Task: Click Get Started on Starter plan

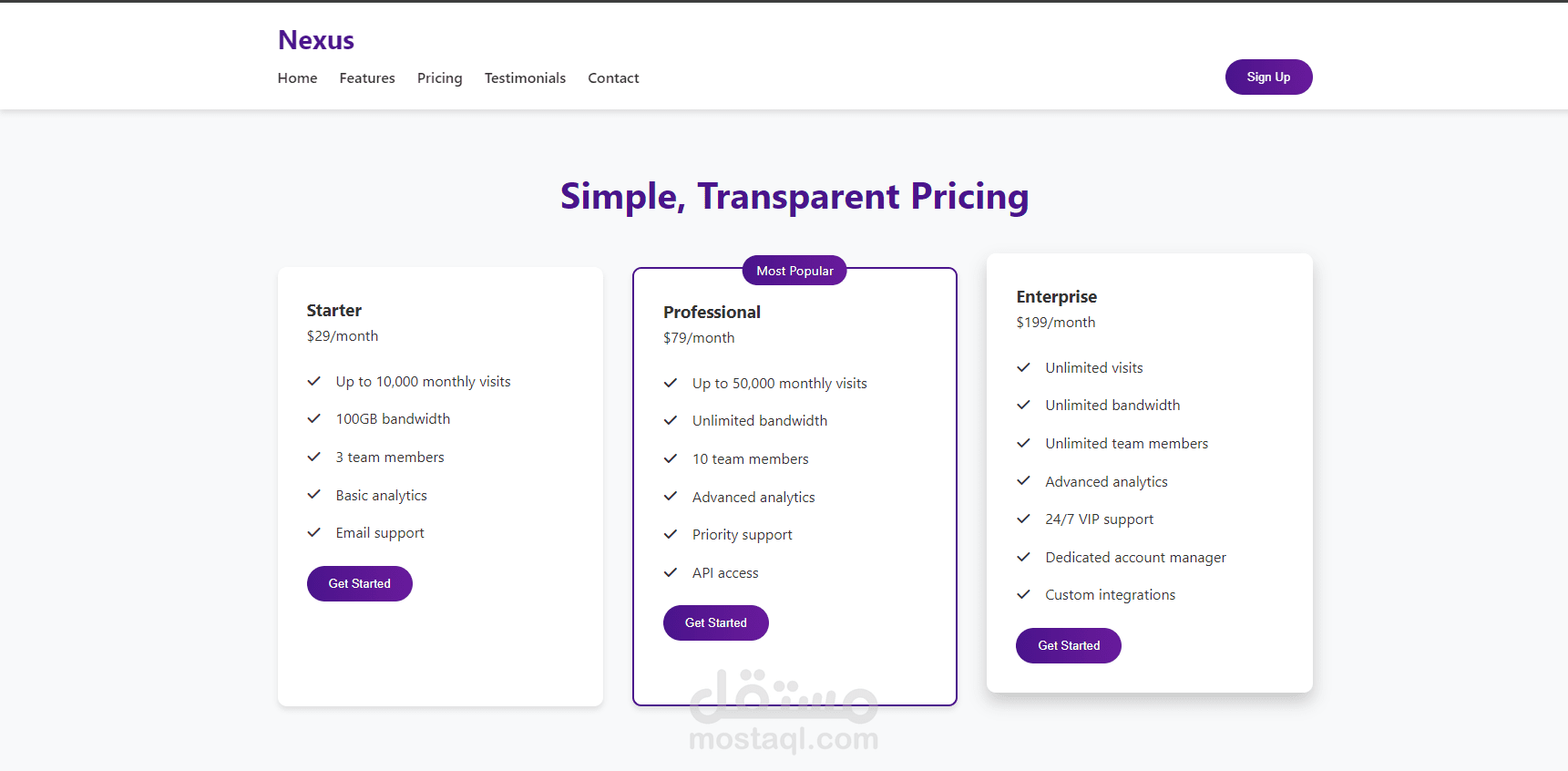Action: tap(359, 583)
